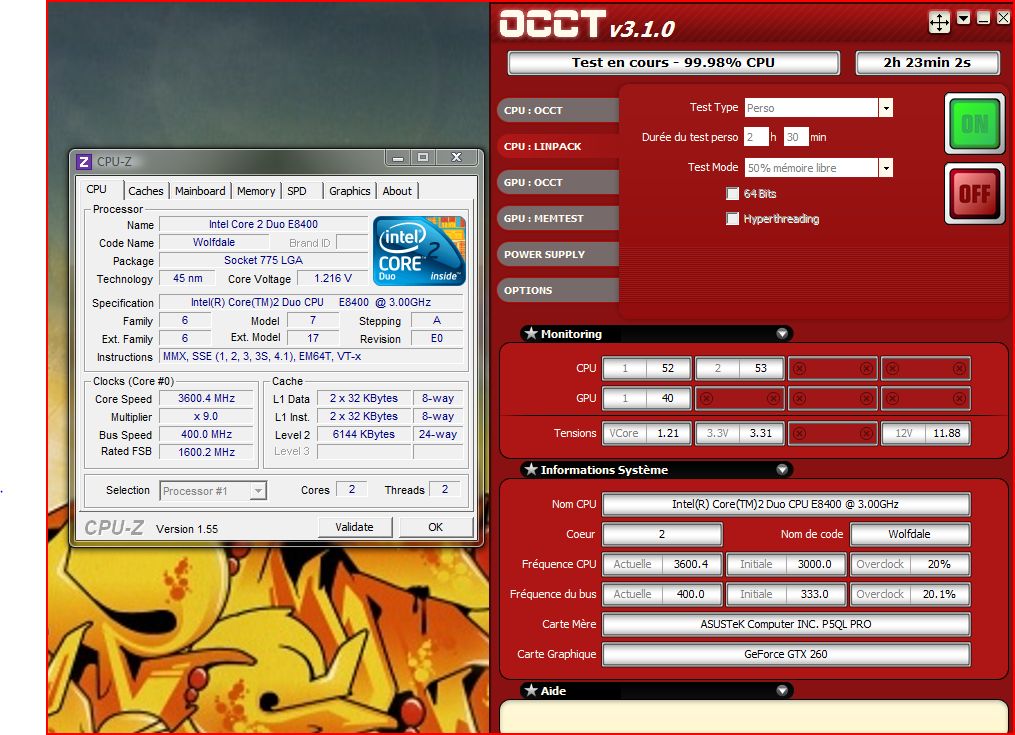Screen dimensions: 1015x735
Task: Click the Validate button in CPU-Z
Action: click(x=354, y=527)
